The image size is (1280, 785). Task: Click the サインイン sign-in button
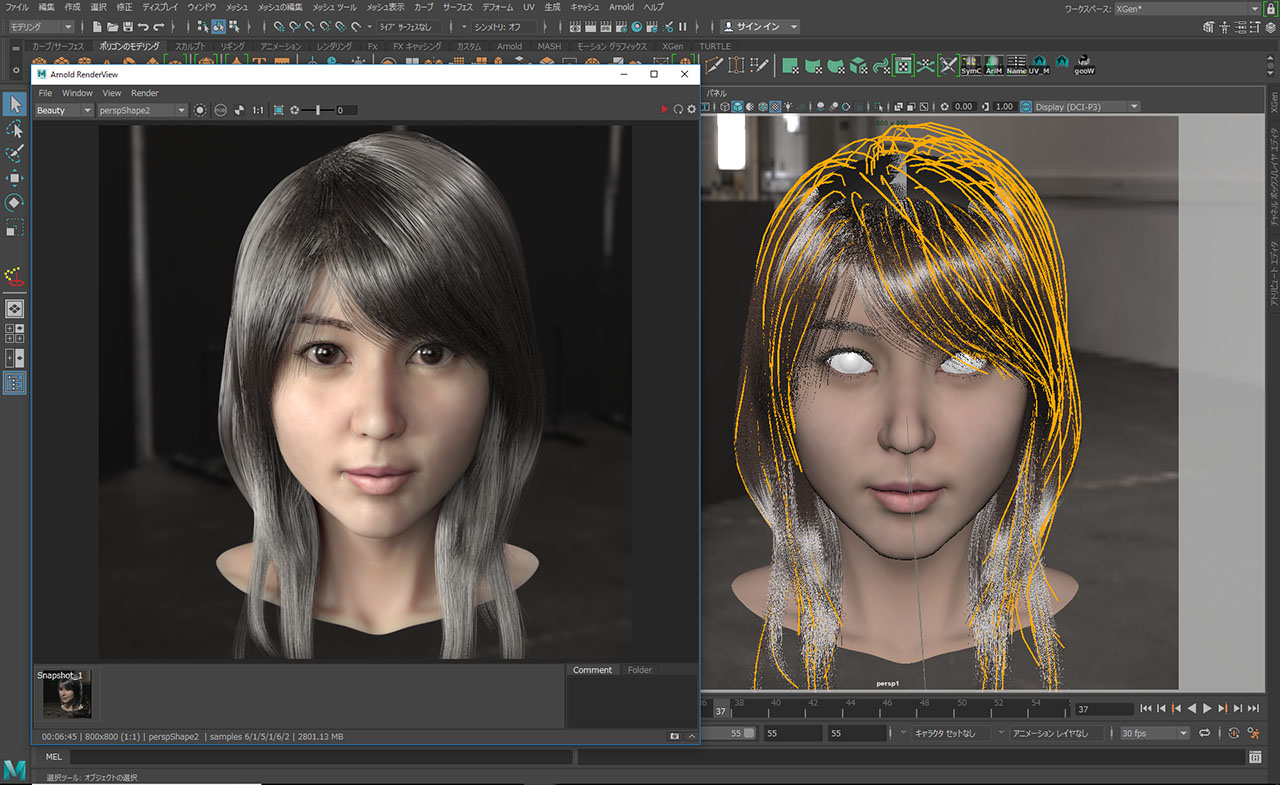[760, 27]
